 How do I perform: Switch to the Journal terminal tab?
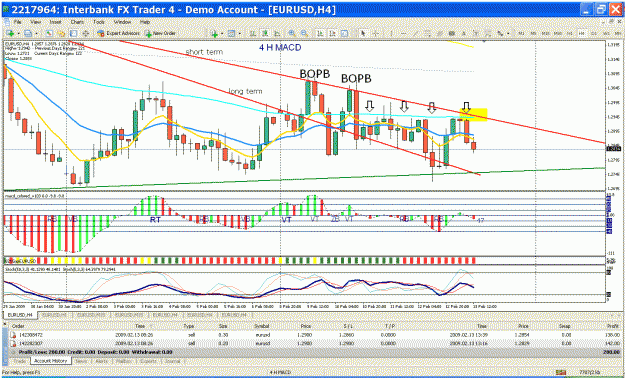point(173,361)
